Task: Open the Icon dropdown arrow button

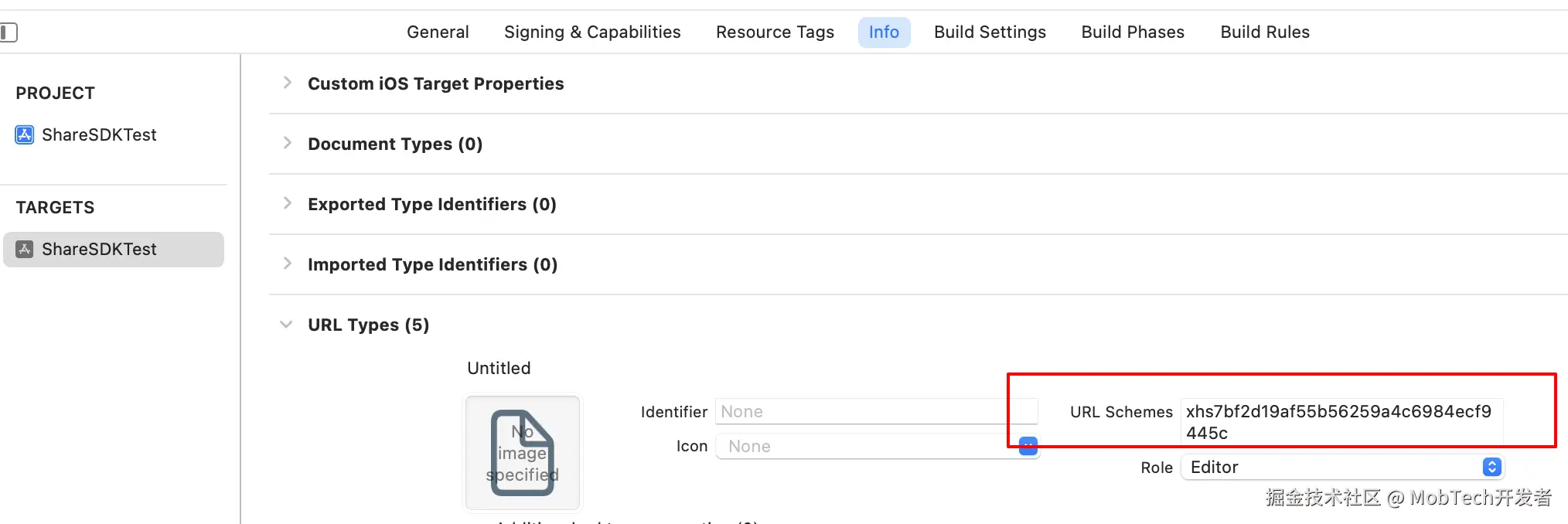Action: (1028, 447)
